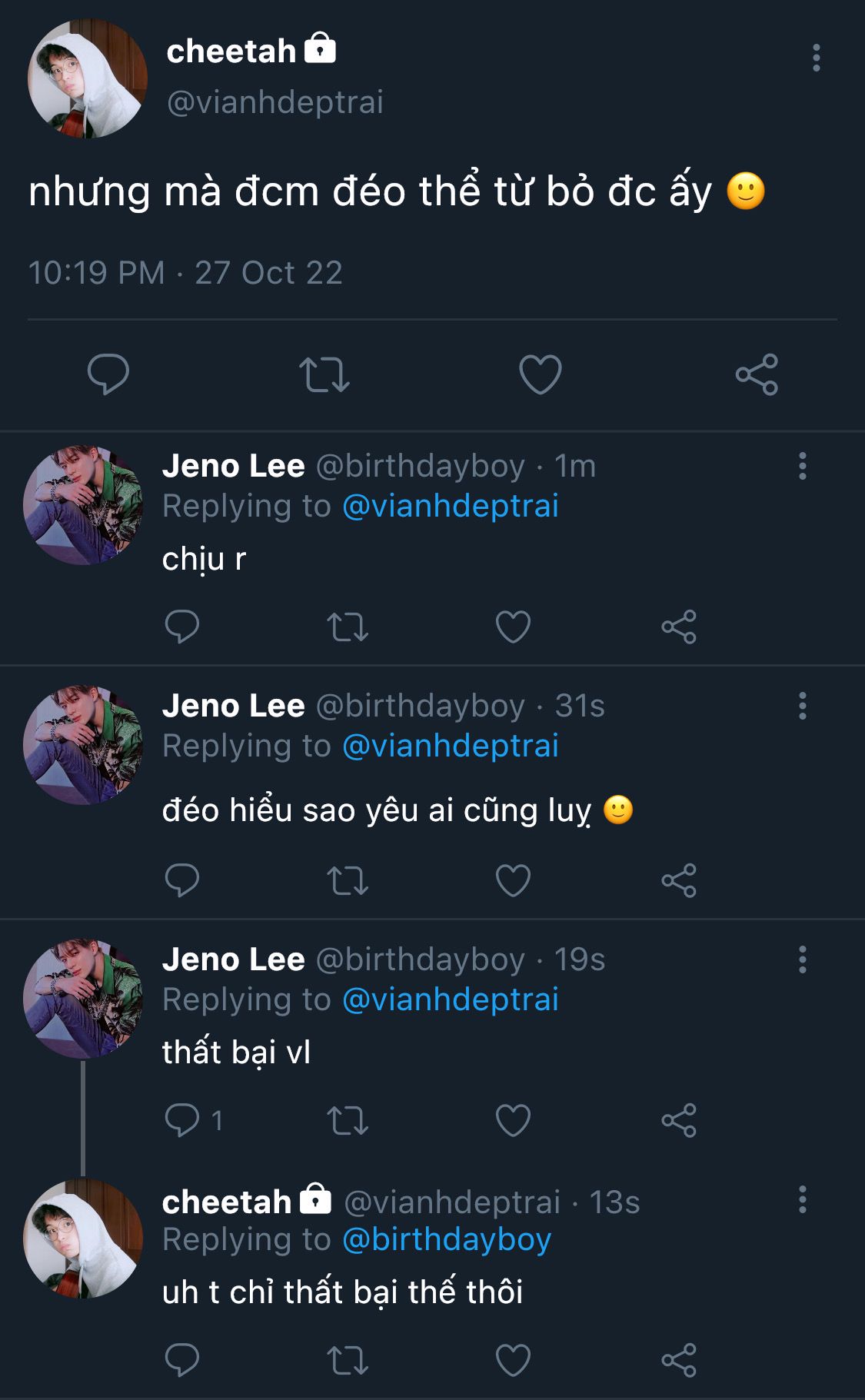865x1400 pixels.
Task: Open @vianhdeptrai link in the "chịu r" reply
Action: (450, 506)
